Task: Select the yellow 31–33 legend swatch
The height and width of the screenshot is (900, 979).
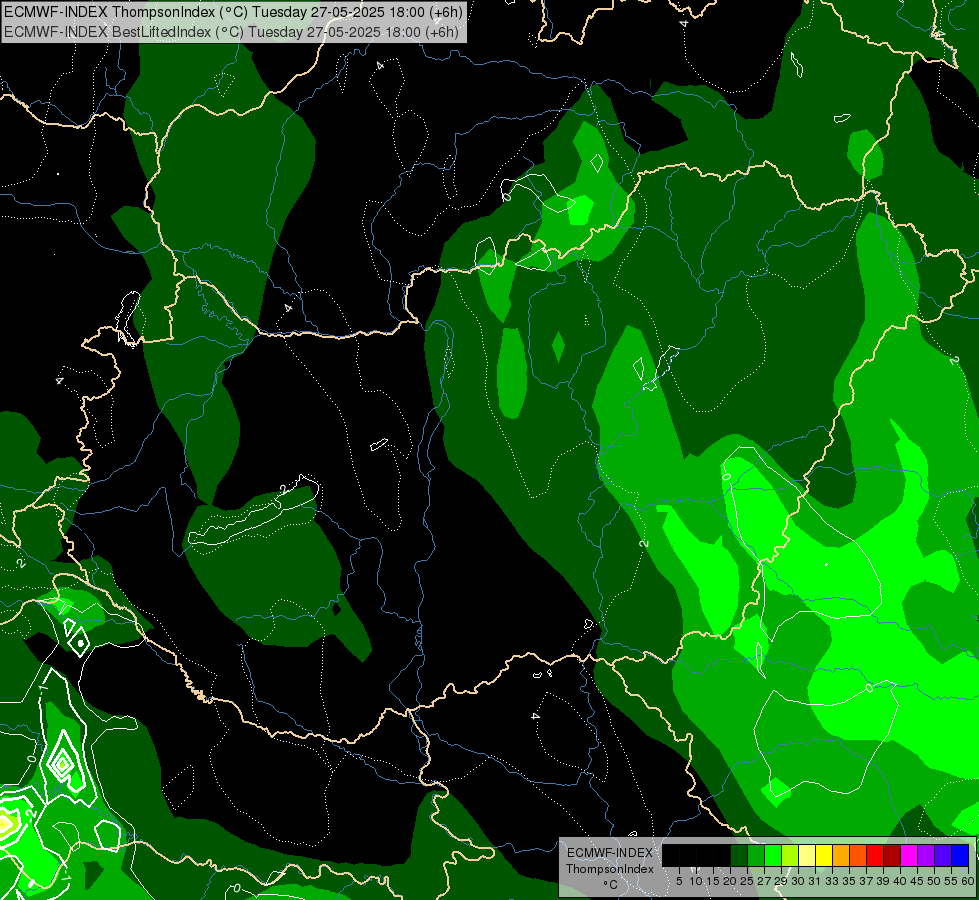Action: point(824,855)
